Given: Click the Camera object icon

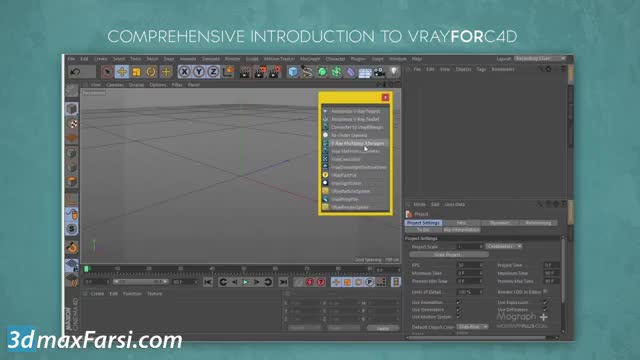Looking at the screenshot, I should tap(380, 72).
